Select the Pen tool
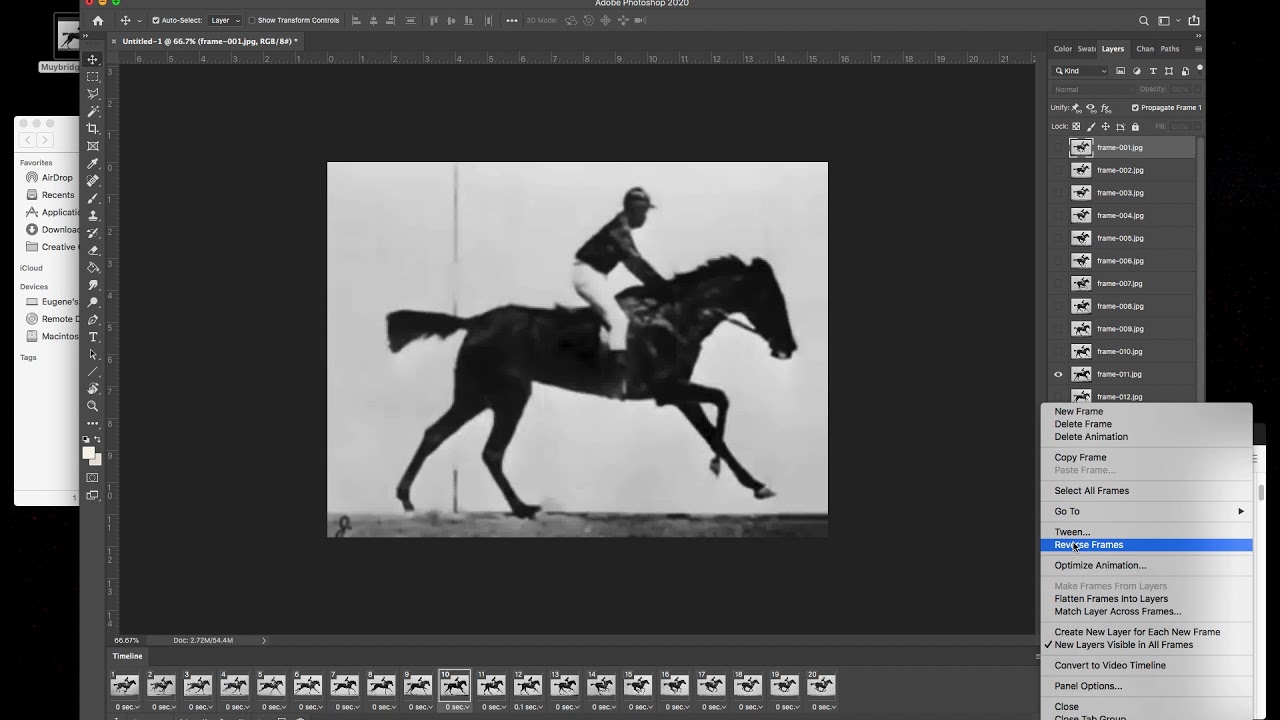 coord(93,319)
